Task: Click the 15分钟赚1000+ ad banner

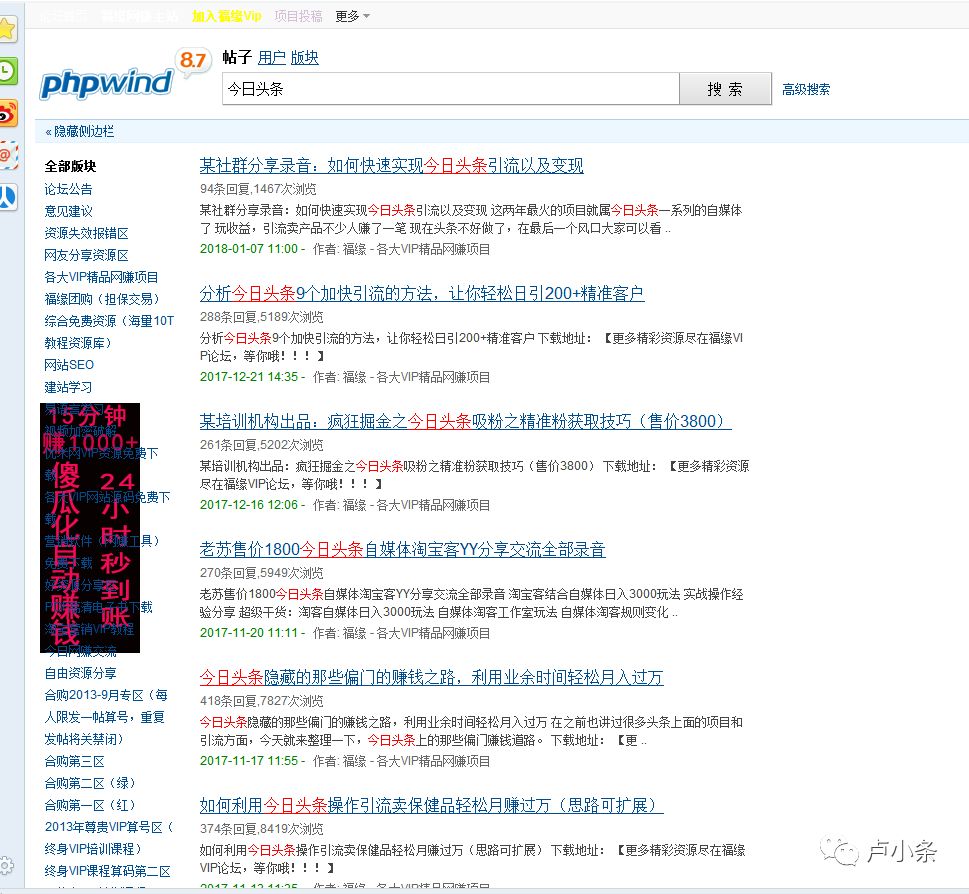Action: (x=90, y=528)
